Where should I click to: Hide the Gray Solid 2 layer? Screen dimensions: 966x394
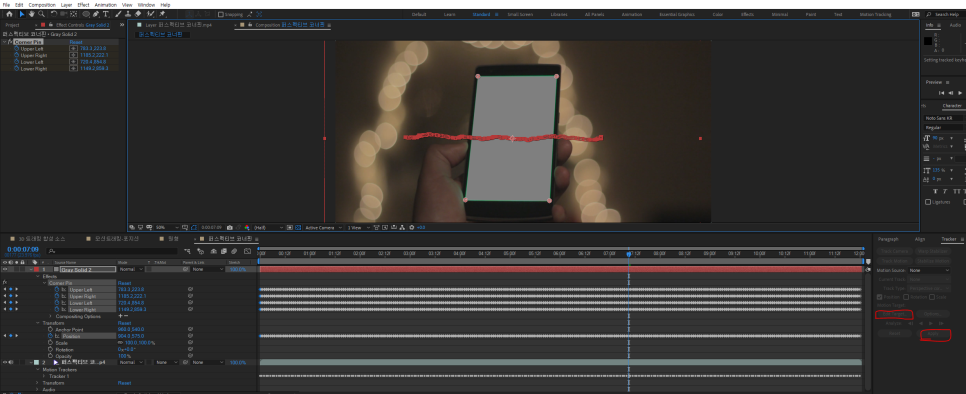5,269
